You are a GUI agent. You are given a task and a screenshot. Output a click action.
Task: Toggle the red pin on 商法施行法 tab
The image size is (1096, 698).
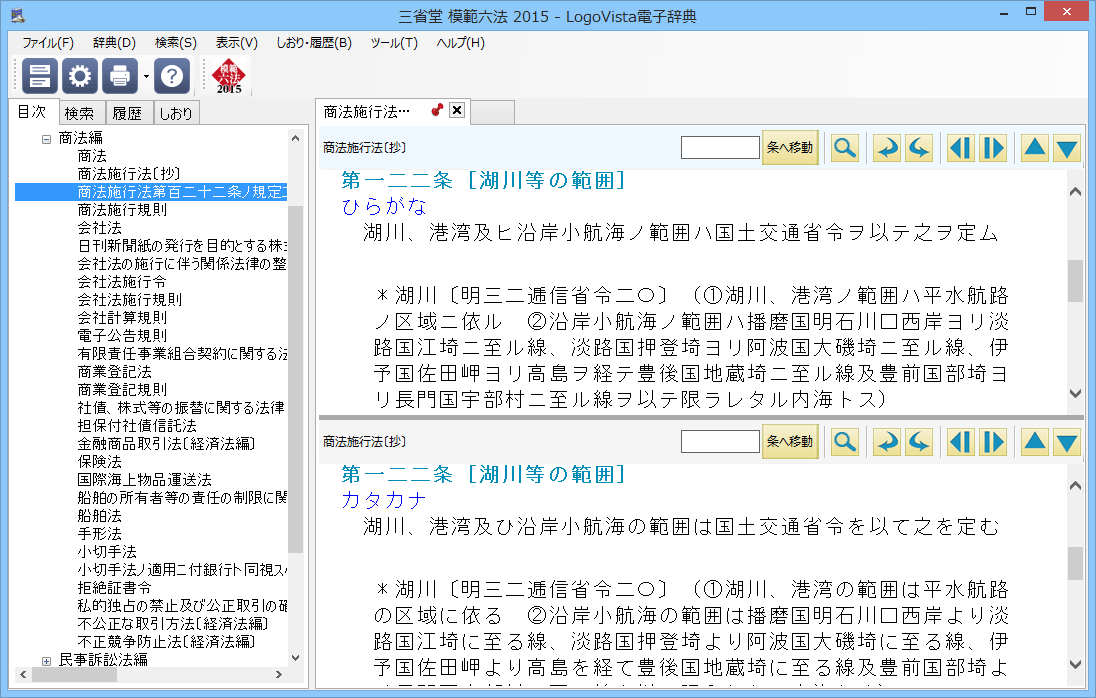(x=437, y=111)
